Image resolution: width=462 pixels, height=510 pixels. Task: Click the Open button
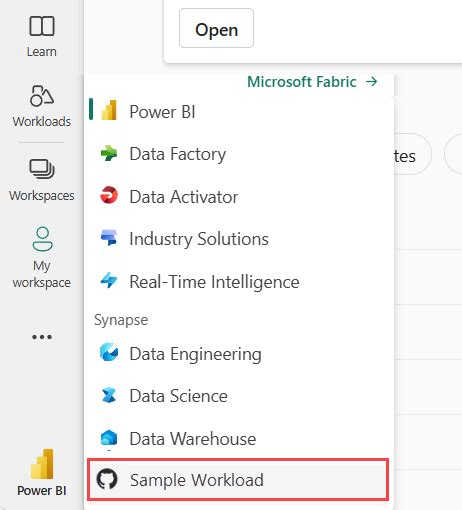coord(216,28)
